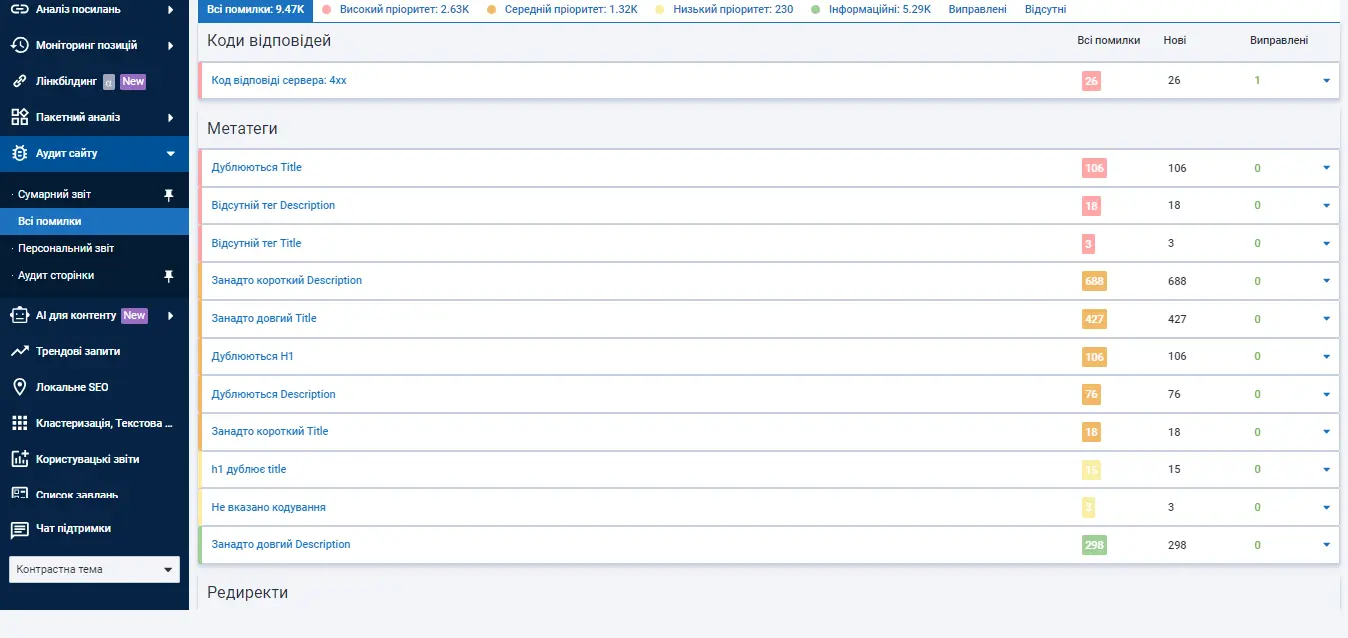Click the Кластеризація grid icon
The image size is (1348, 638).
click(x=19, y=423)
